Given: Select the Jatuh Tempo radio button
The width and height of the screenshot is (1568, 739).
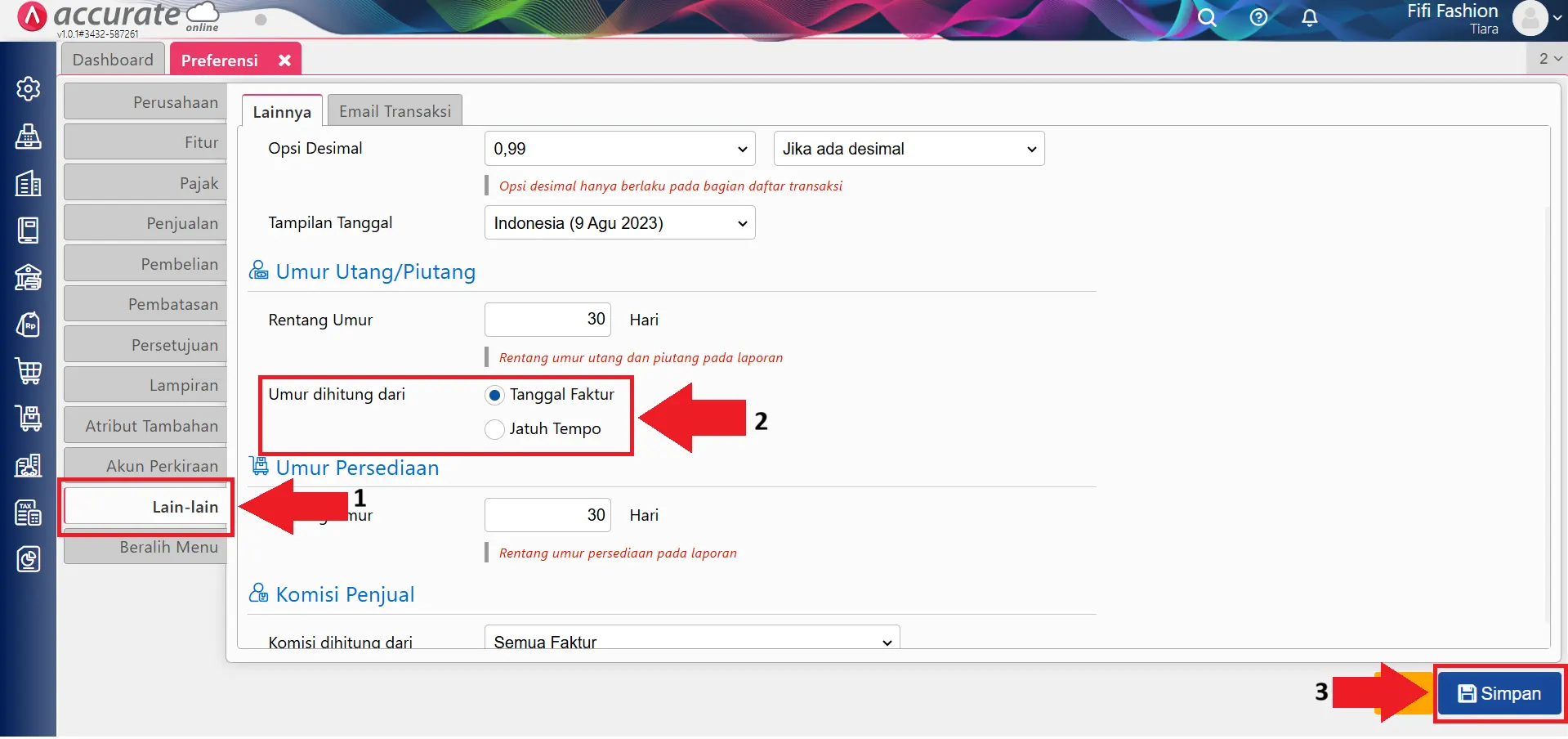Looking at the screenshot, I should coord(494,430).
